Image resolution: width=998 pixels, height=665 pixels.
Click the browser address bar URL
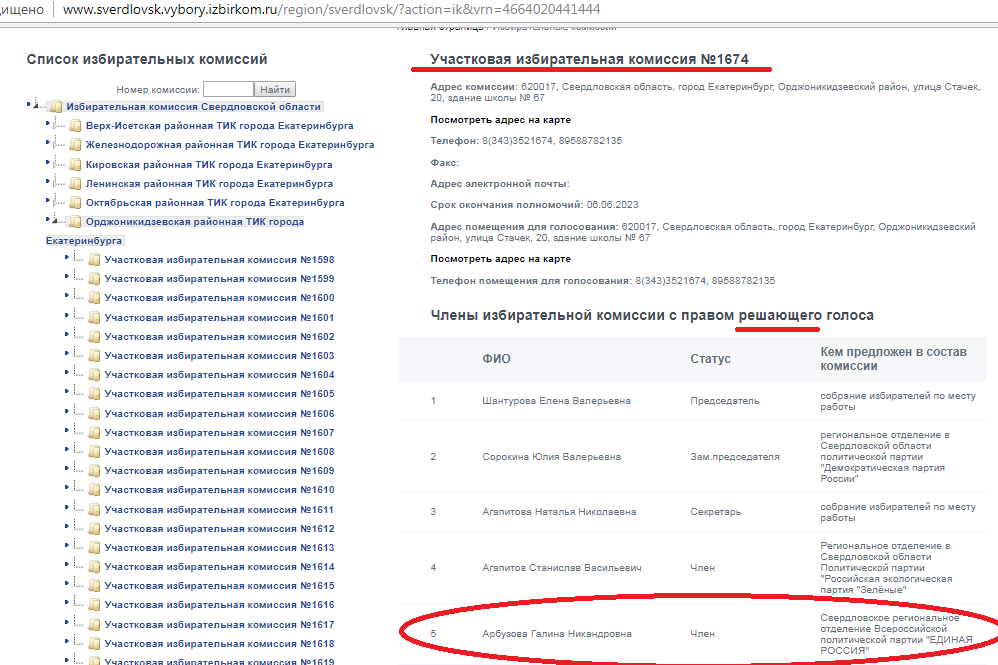pos(330,9)
